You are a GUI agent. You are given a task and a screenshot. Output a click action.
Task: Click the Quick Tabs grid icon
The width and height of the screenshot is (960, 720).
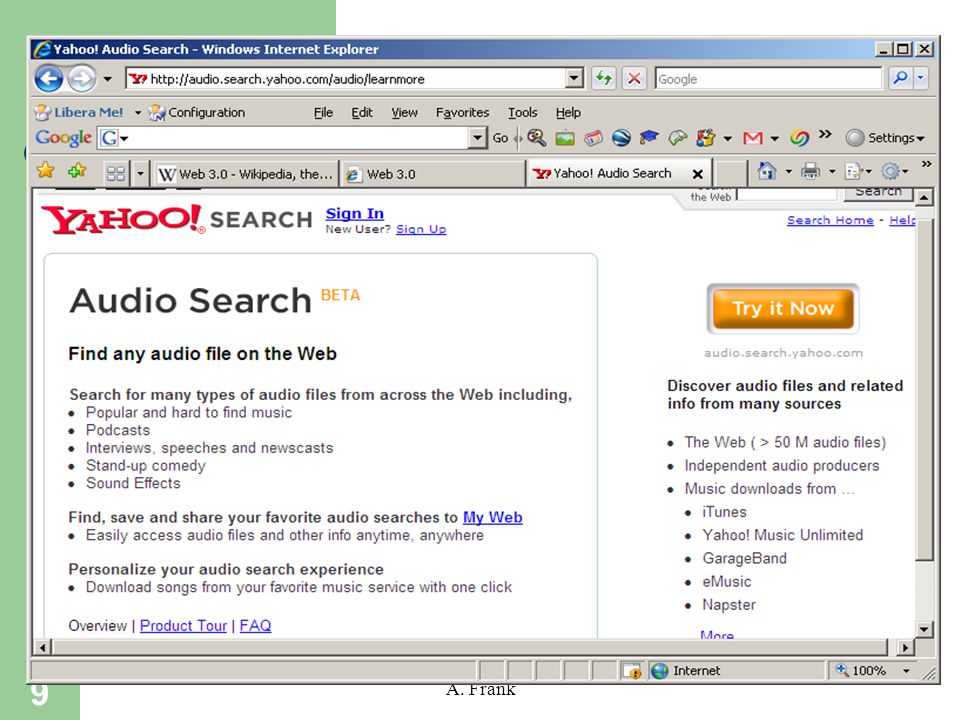(116, 174)
